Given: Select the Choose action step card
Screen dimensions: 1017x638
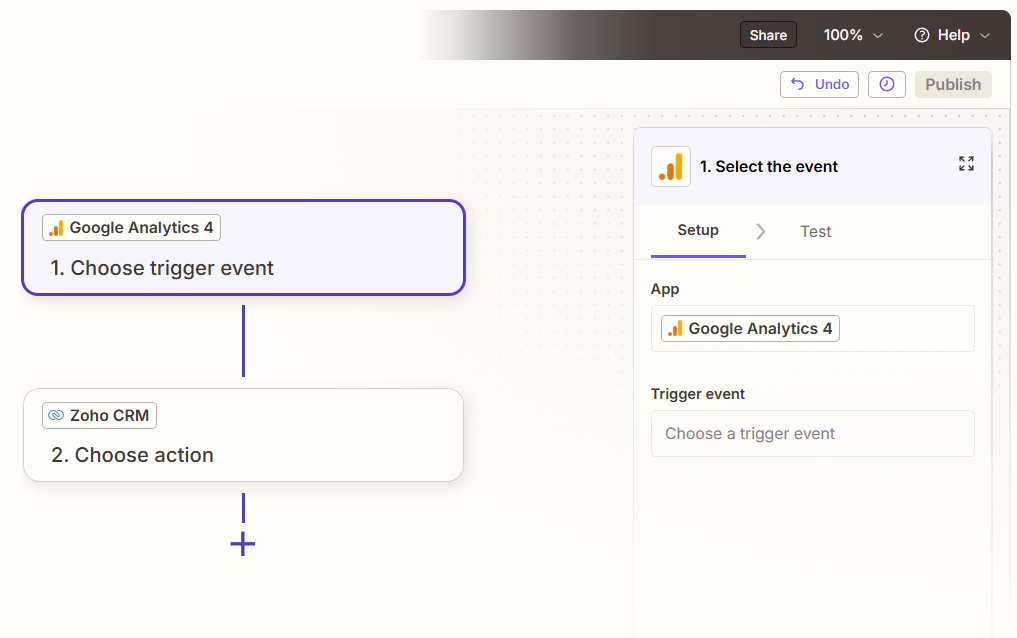Looking at the screenshot, I should tap(243, 435).
